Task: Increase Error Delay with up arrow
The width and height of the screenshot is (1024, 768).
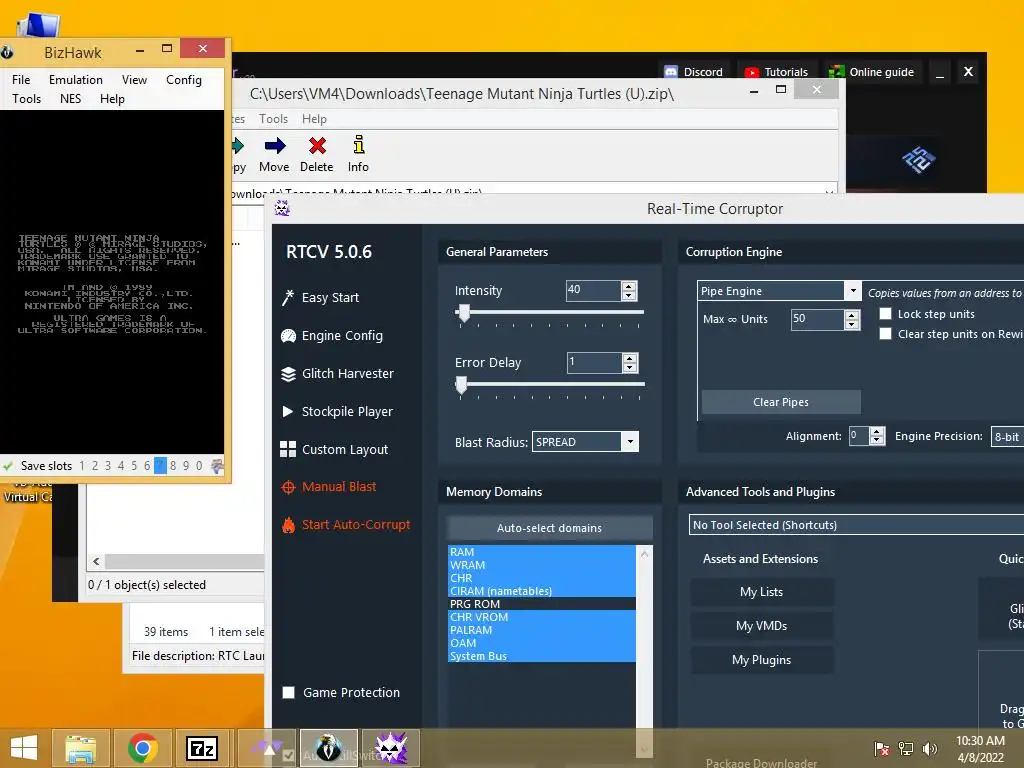Action: tap(630, 358)
